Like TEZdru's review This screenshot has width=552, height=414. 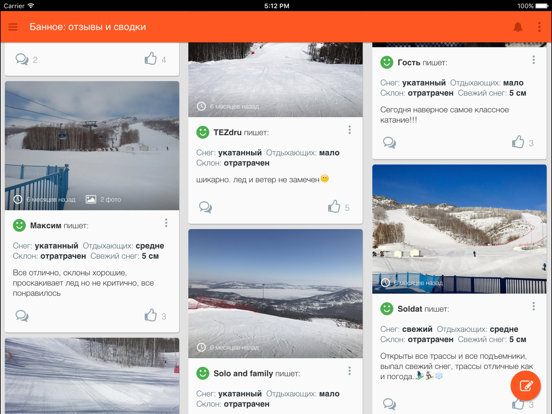point(334,207)
